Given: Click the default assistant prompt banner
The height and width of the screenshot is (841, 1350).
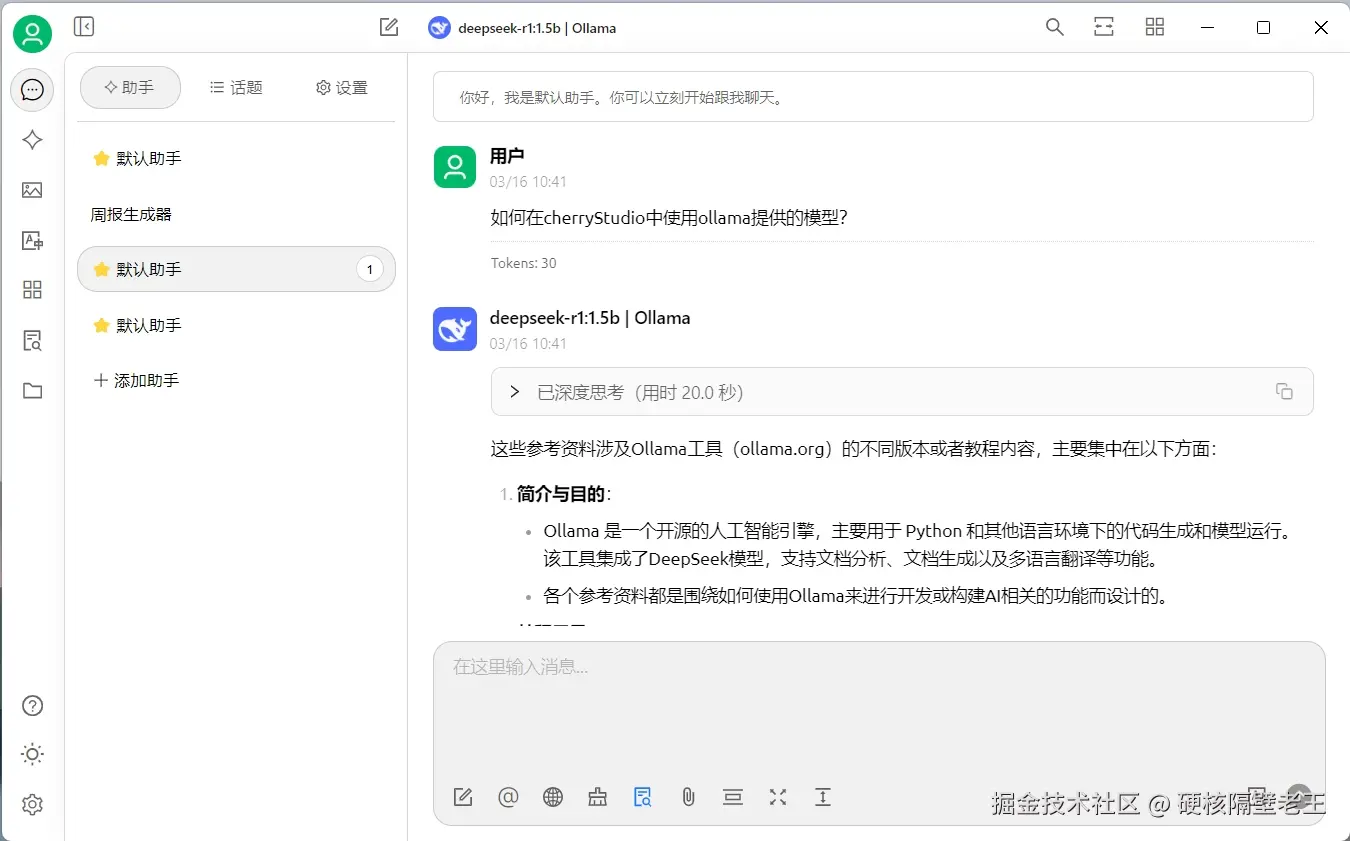Looking at the screenshot, I should (x=873, y=97).
